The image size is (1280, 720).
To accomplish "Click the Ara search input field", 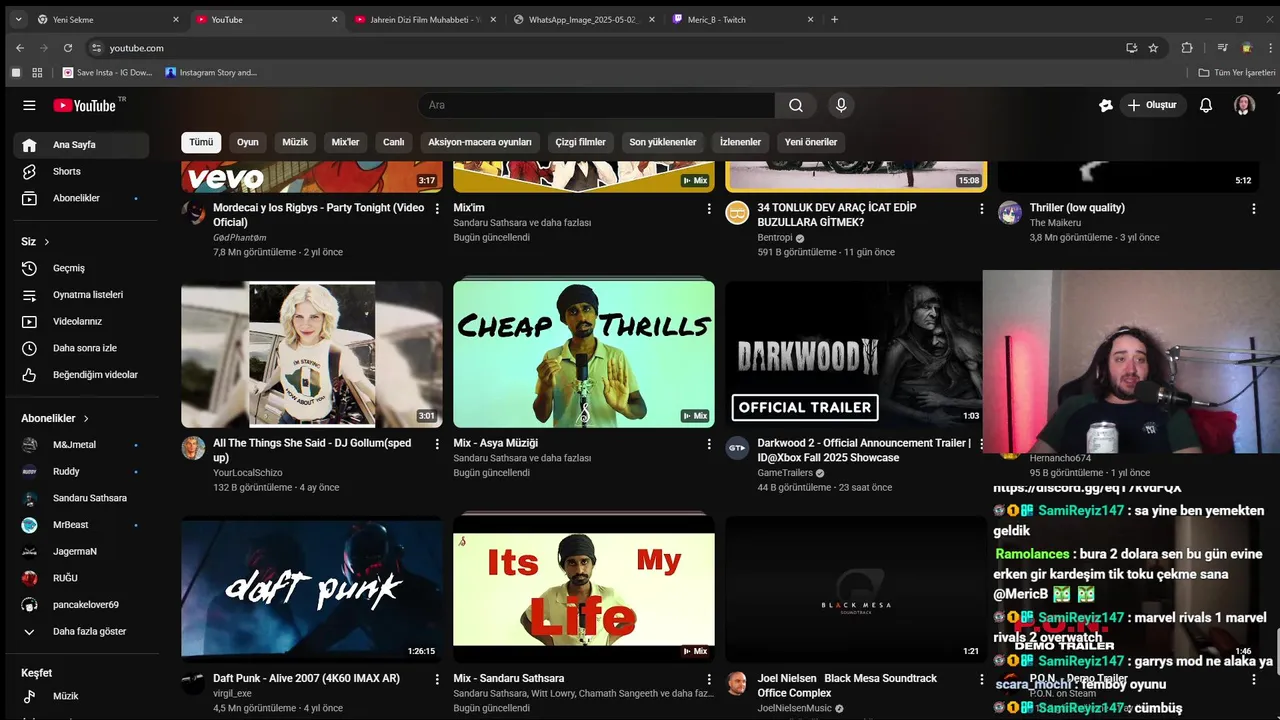I will click(x=596, y=105).
